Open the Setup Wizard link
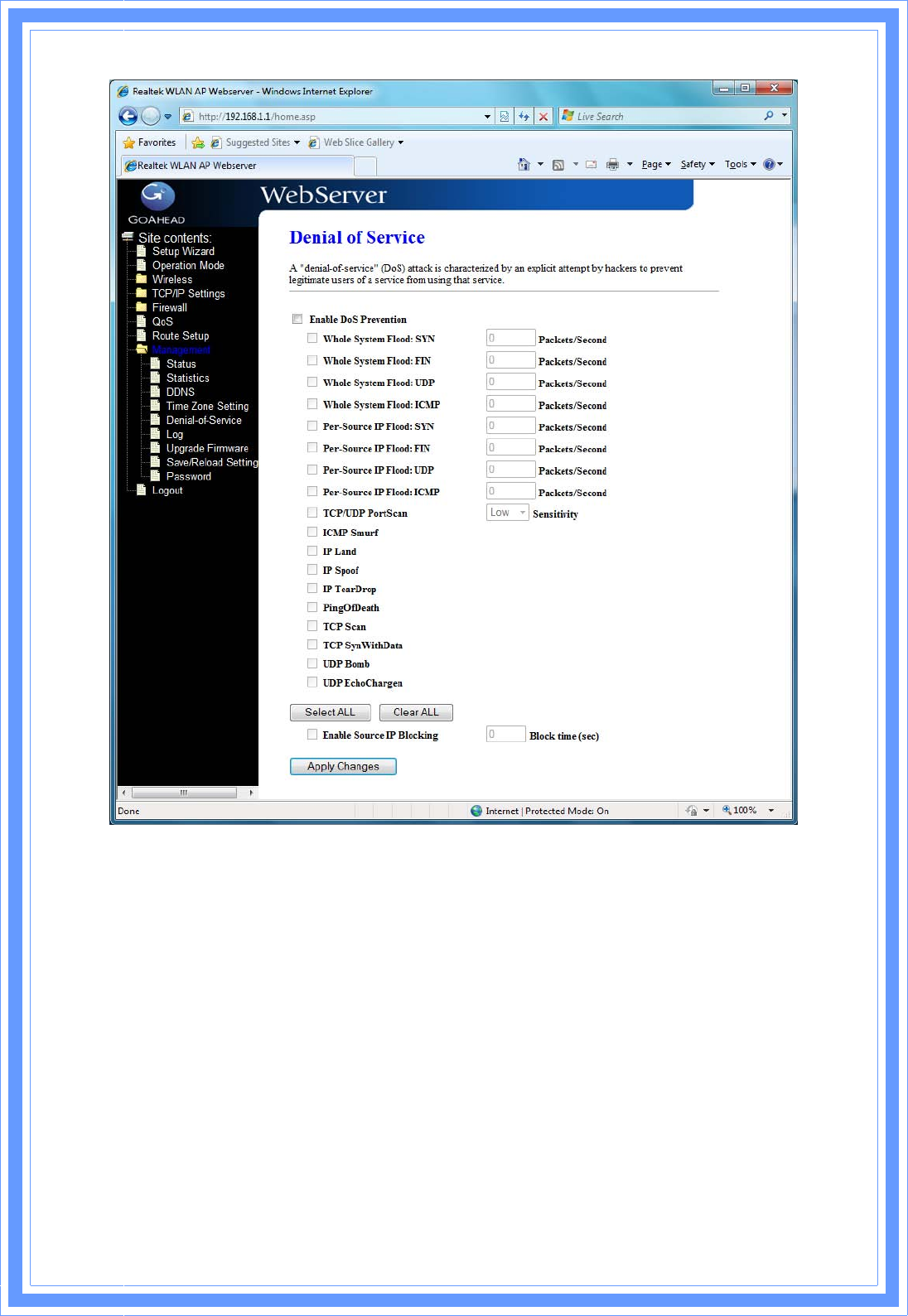The width and height of the screenshot is (908, 1316). 183,251
